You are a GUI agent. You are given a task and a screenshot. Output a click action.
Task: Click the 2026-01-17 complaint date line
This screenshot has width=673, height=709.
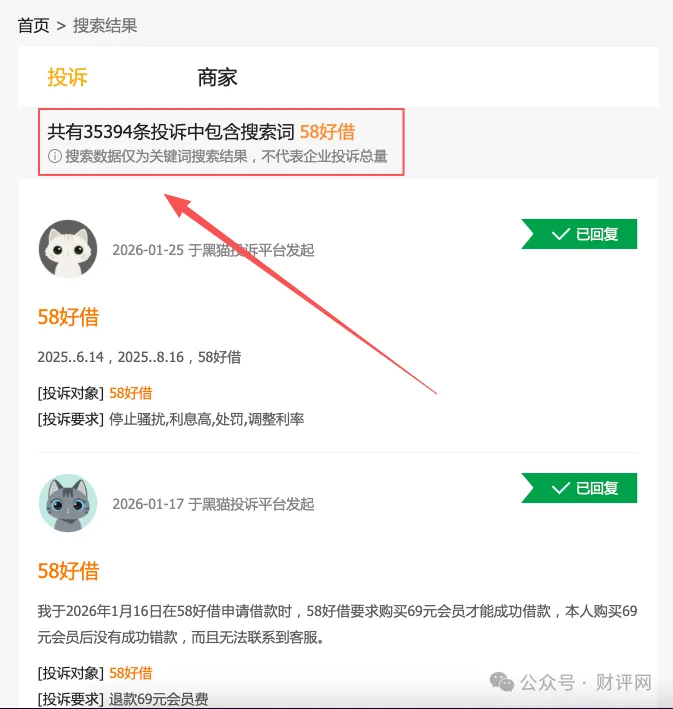(x=213, y=504)
